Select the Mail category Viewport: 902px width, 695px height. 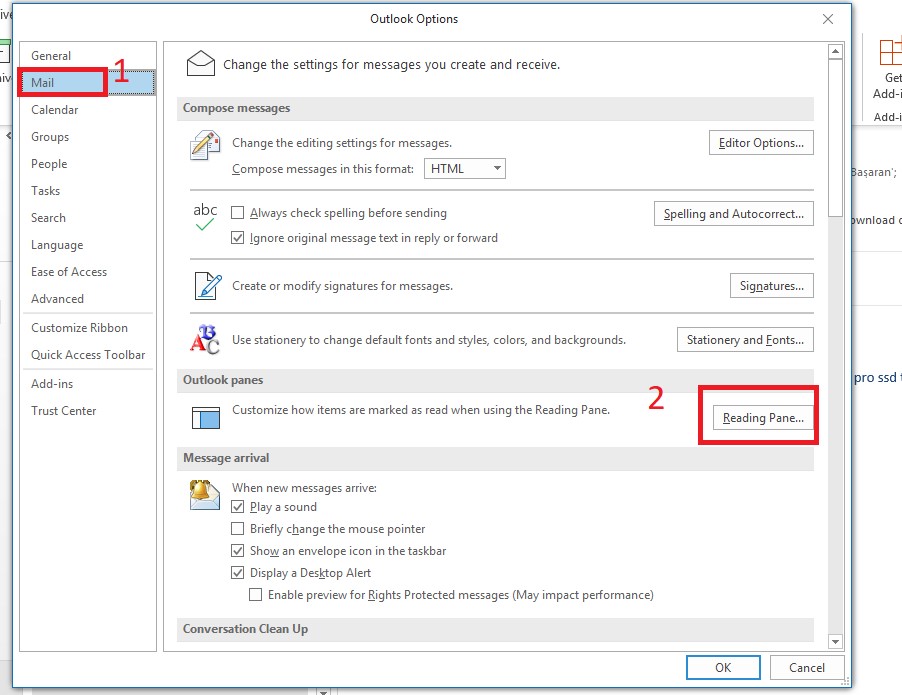point(88,82)
